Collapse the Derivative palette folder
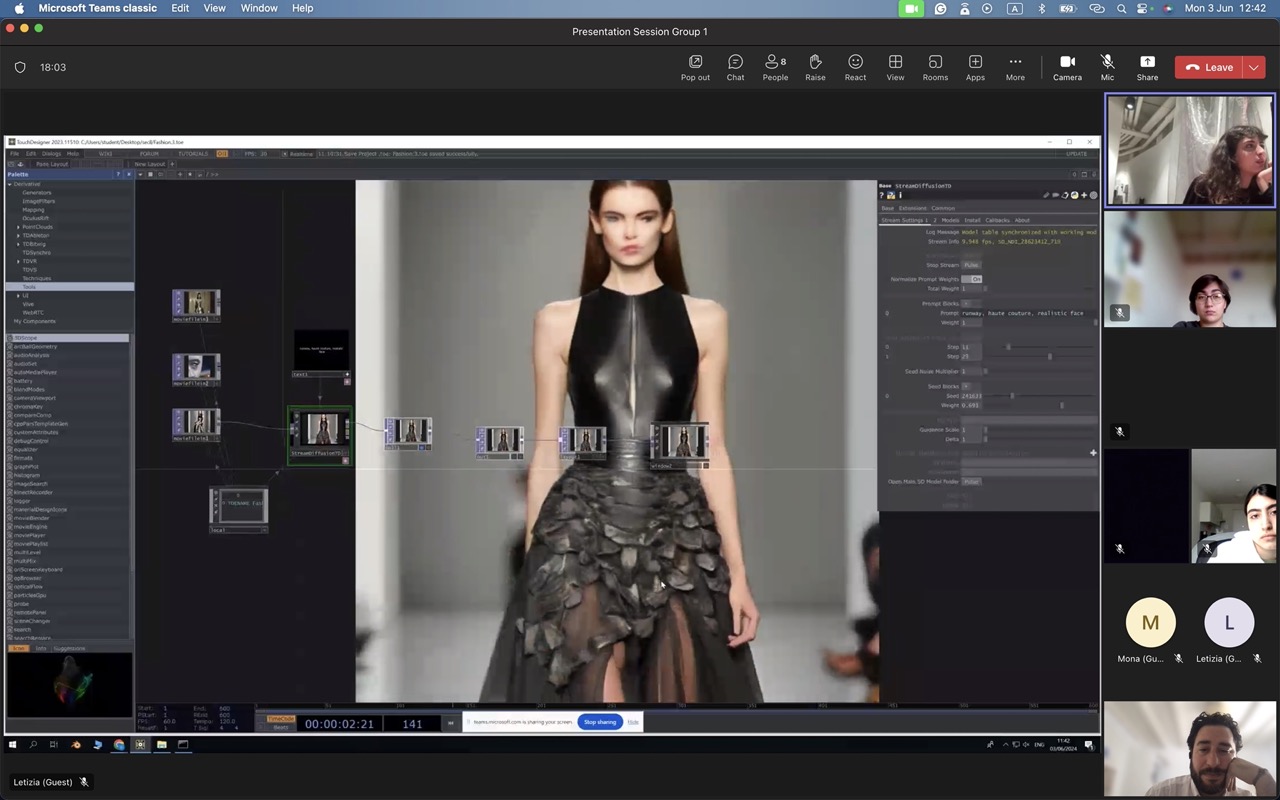This screenshot has height=800, width=1280. point(10,184)
